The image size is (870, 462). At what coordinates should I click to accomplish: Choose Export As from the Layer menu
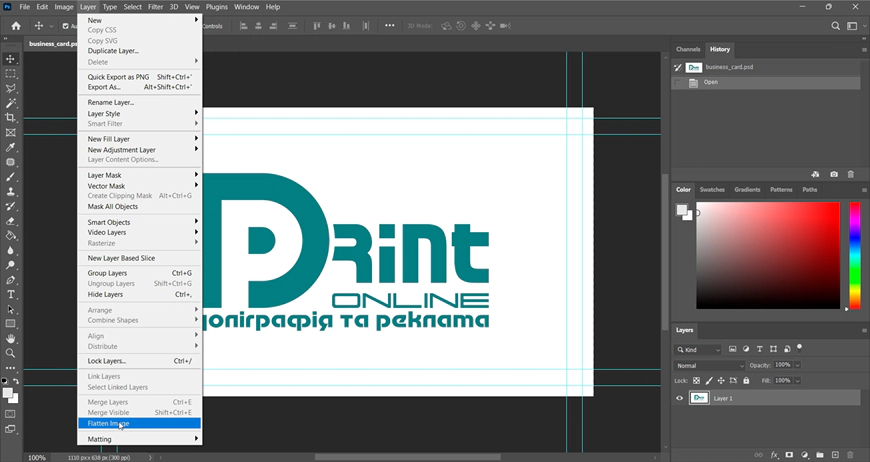140,87
